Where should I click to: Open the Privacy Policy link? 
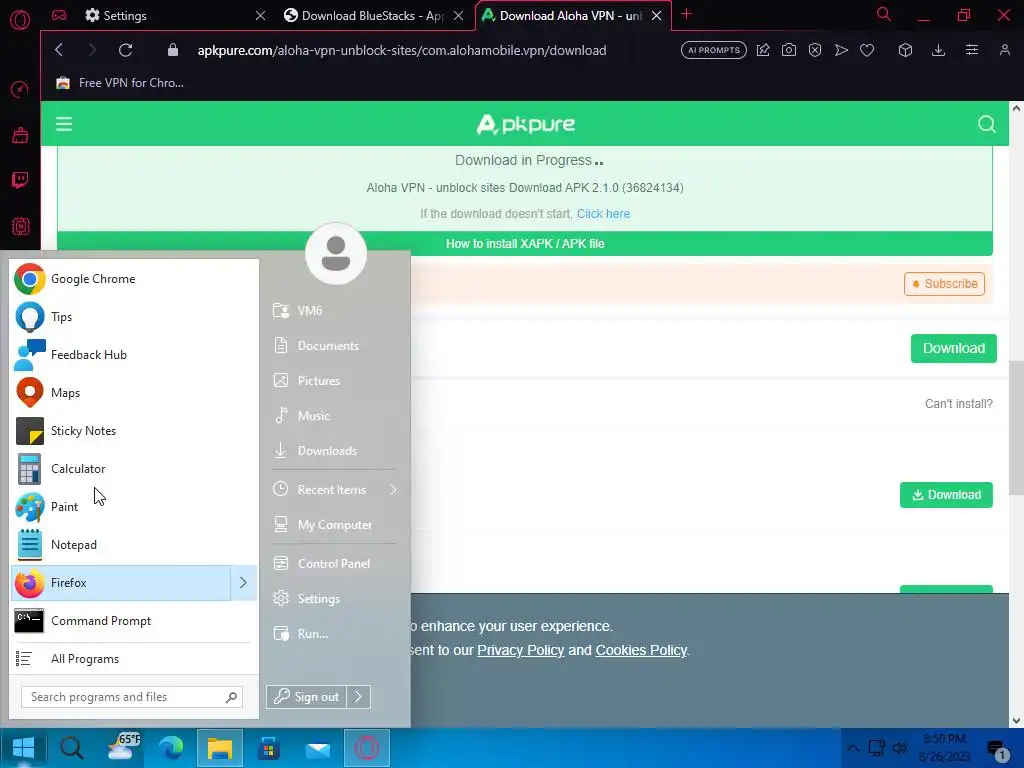pyautogui.click(x=520, y=650)
